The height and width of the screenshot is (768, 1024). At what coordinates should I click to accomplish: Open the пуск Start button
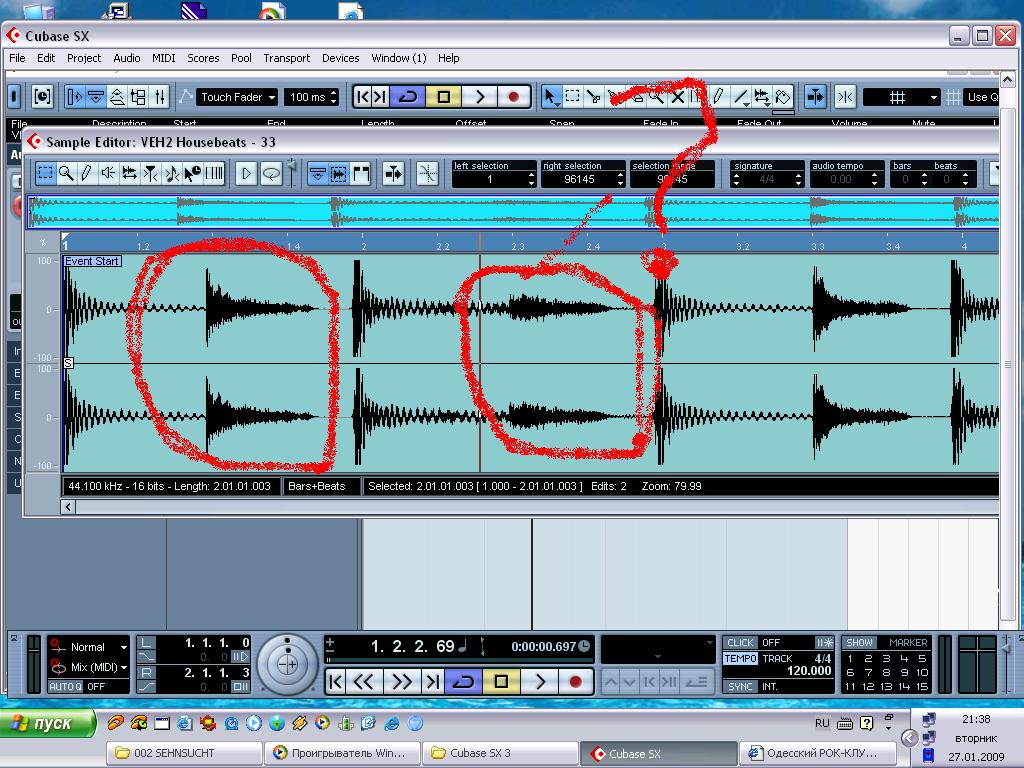coord(47,724)
